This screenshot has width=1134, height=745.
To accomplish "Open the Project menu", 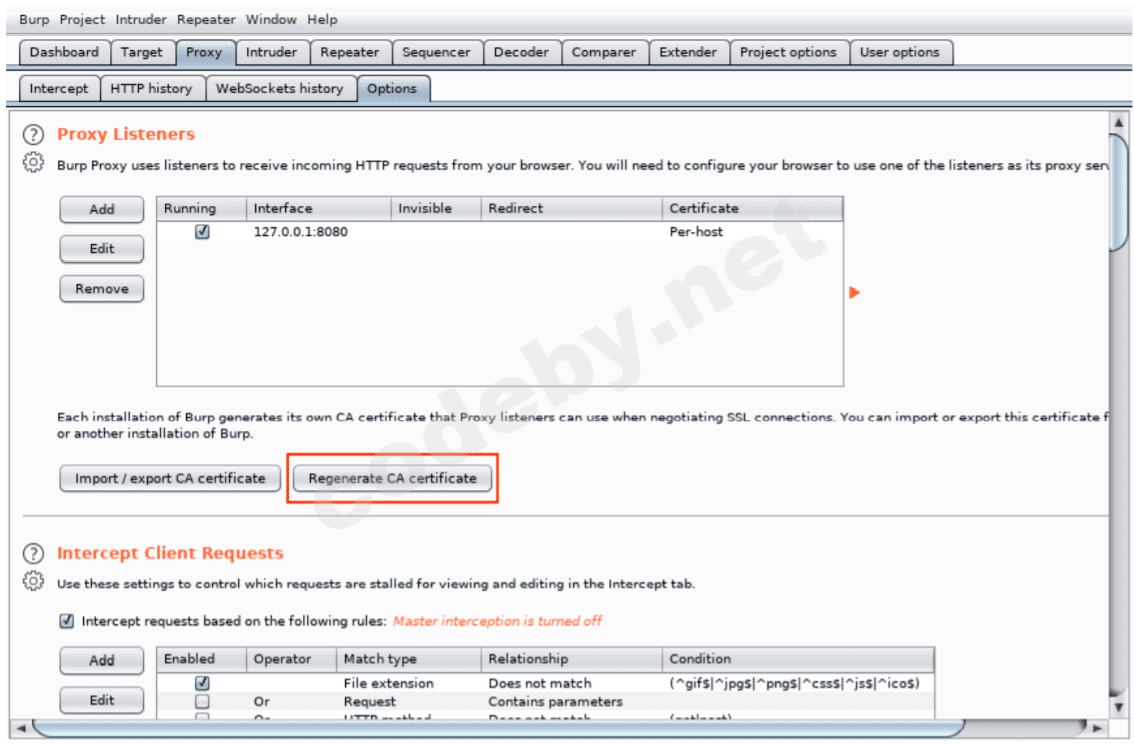I will (x=82, y=20).
